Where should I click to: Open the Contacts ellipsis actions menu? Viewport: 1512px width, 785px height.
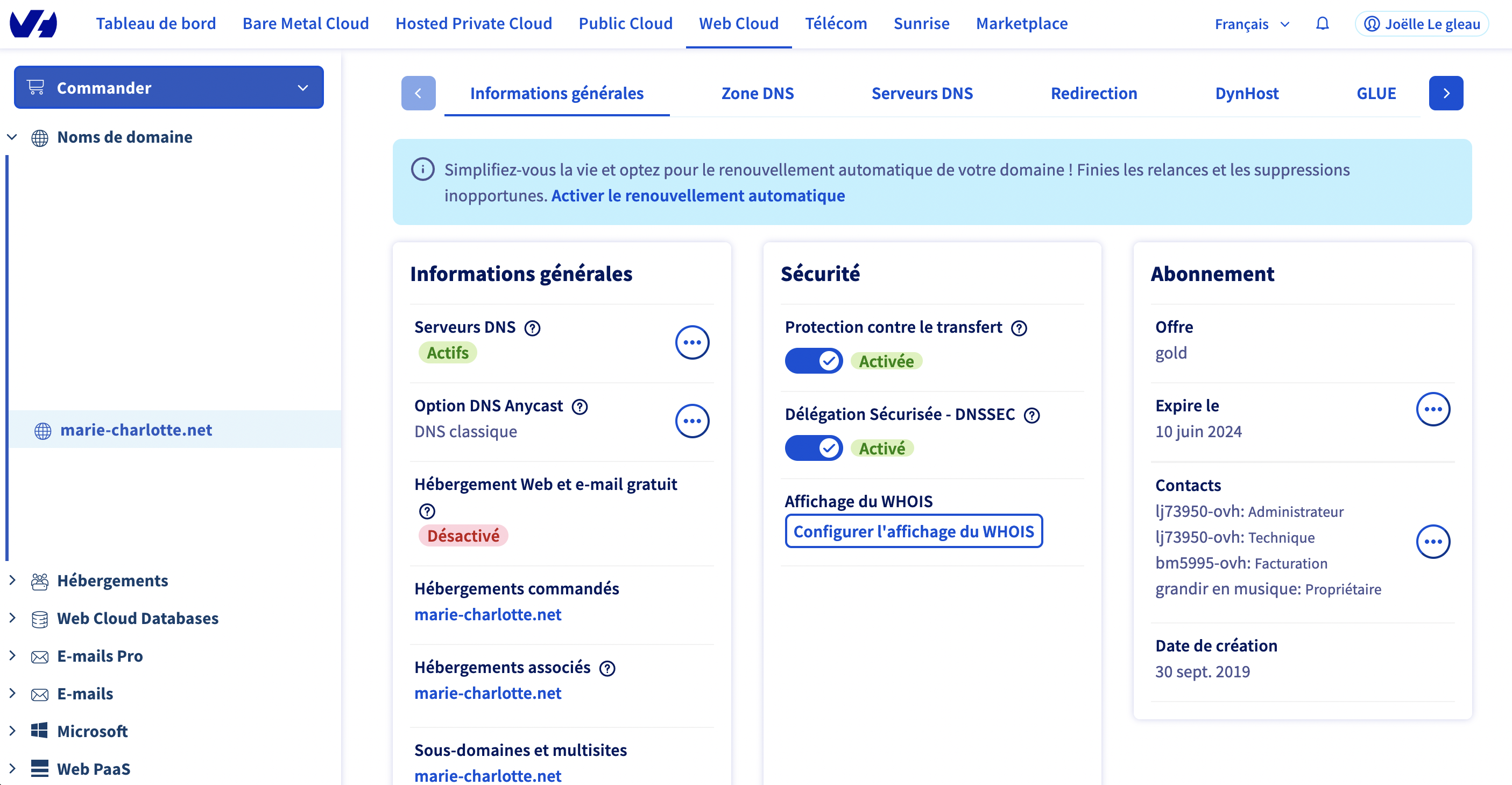point(1433,541)
